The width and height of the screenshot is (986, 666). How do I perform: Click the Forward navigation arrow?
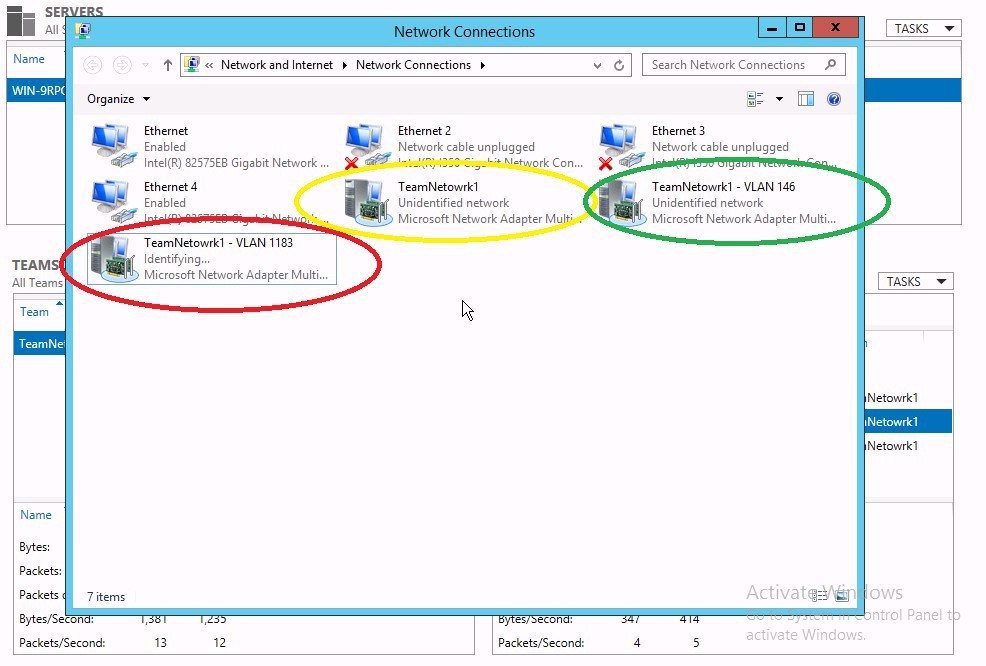(x=122, y=65)
